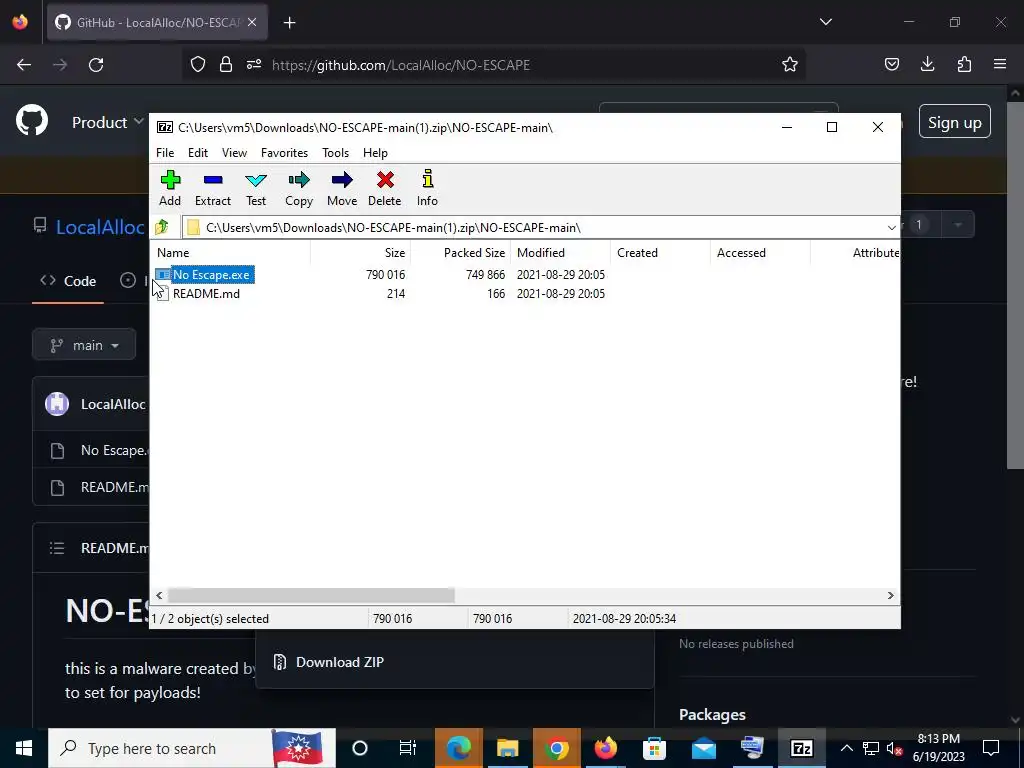The image size is (1024, 768).
Task: Open the notifications action center
Action: coord(991,748)
